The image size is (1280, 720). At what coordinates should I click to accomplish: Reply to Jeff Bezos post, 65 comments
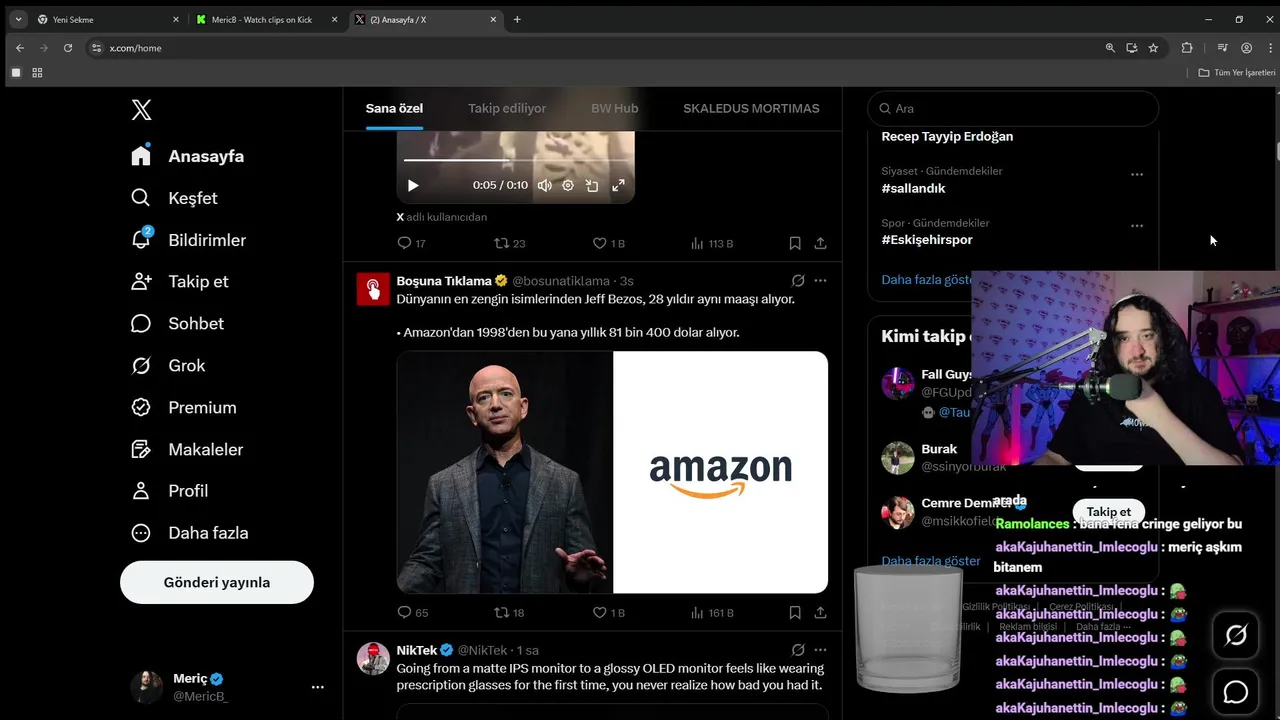click(x=412, y=613)
